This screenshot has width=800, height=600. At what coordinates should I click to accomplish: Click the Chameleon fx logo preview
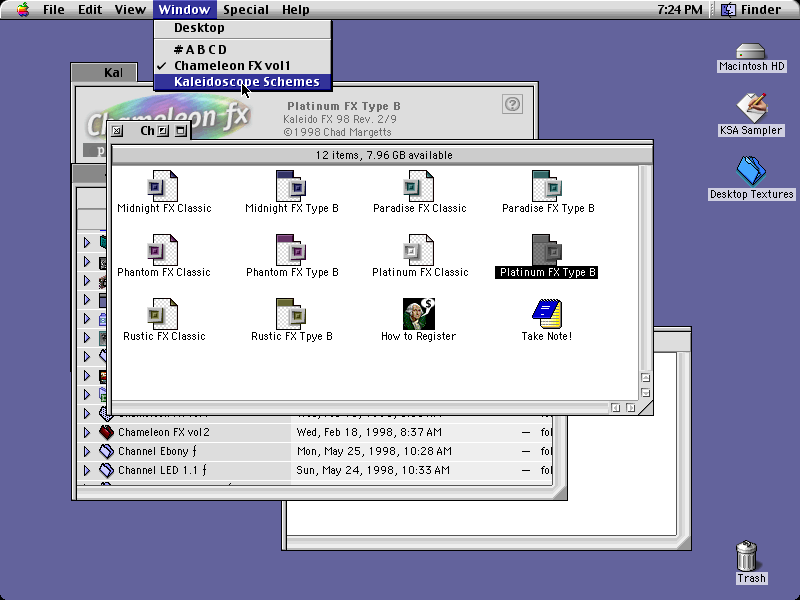[168, 115]
